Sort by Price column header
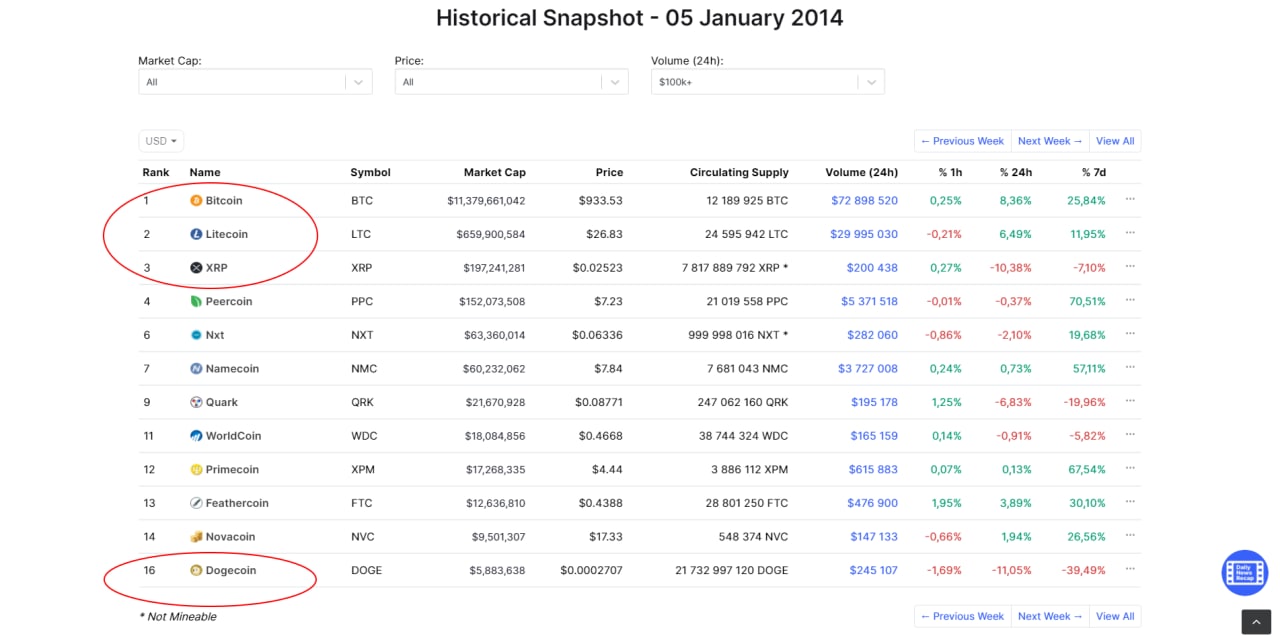 click(609, 172)
